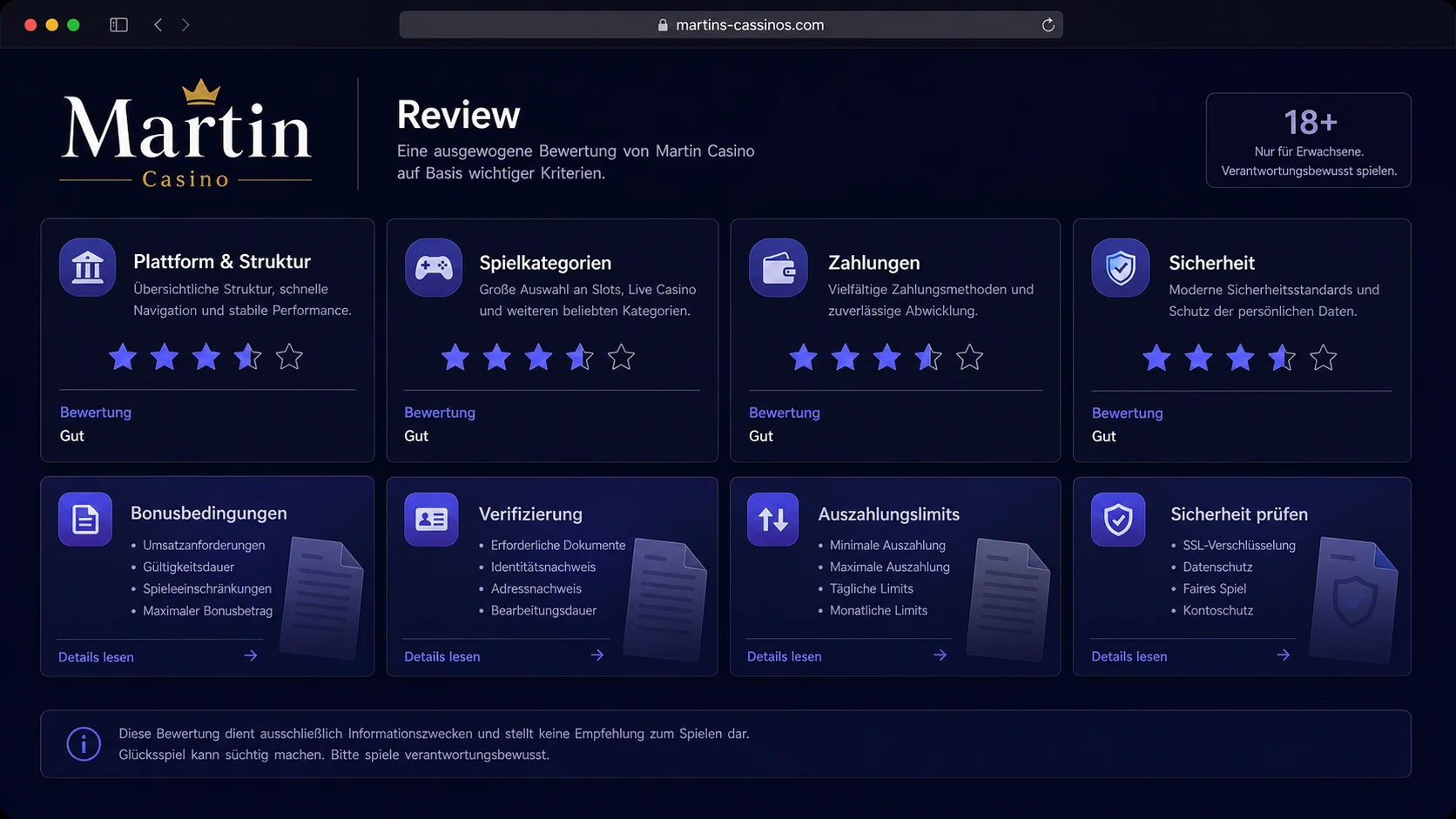1456x819 pixels.
Task: Click the Spieleeinschränkungen list item
Action: click(207, 588)
